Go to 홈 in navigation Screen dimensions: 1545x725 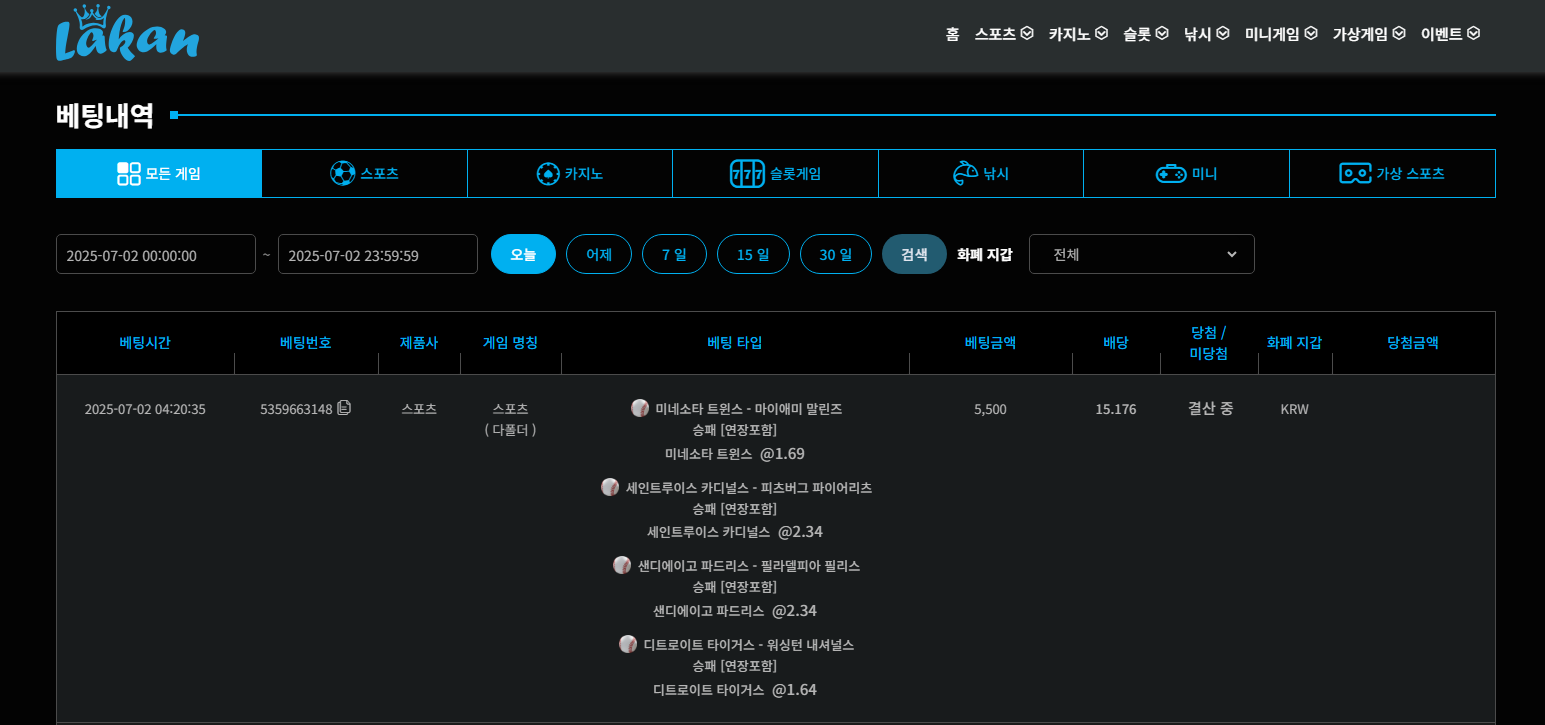[952, 34]
